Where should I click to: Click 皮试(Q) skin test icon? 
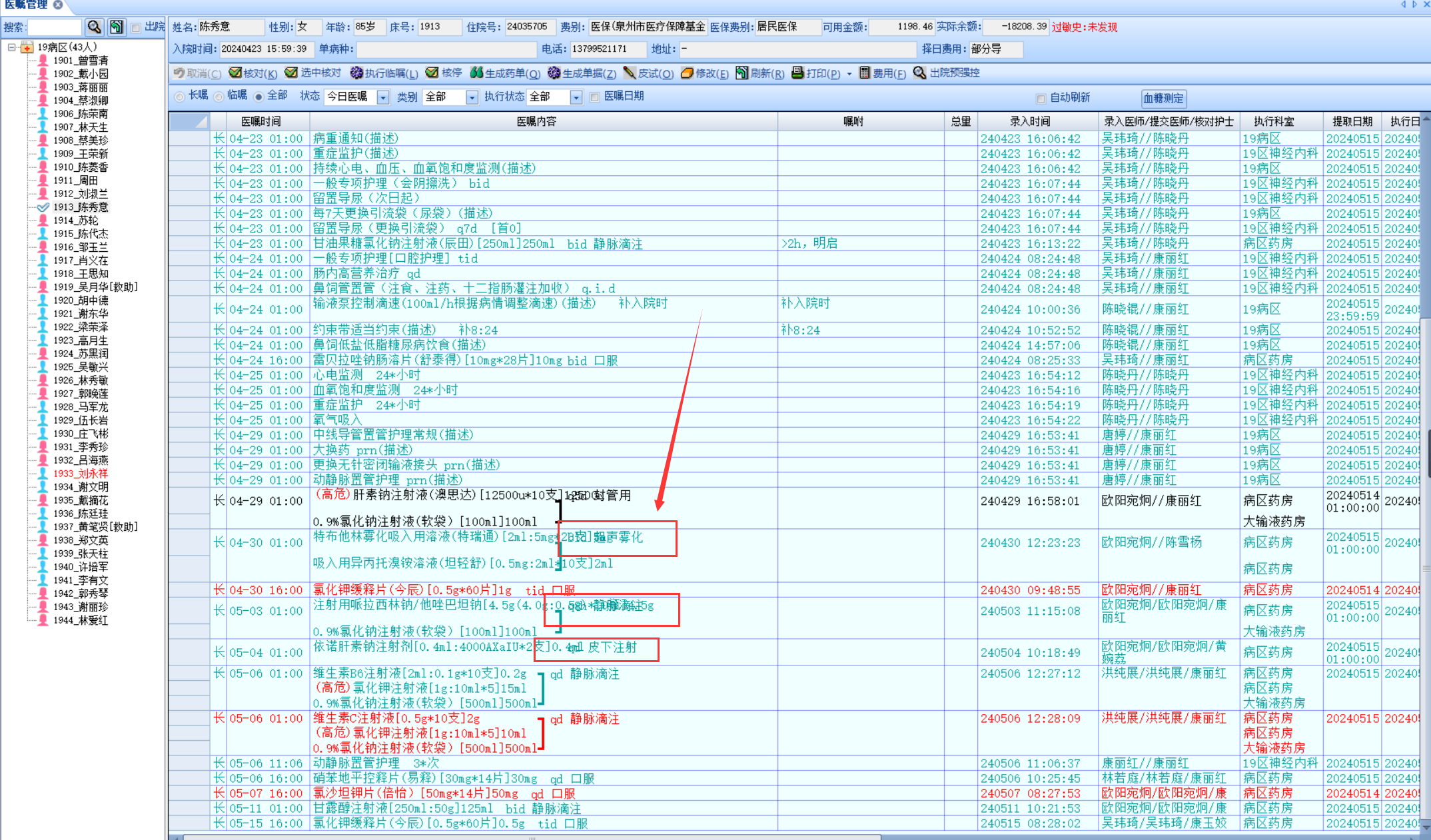[629, 73]
